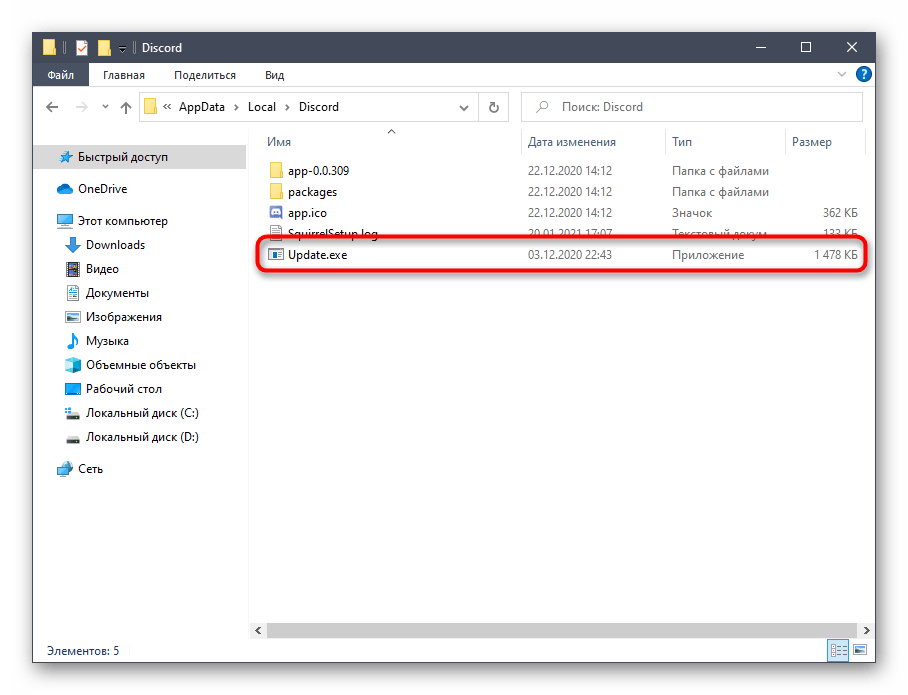
Task: Open the address bar history dropdown
Action: 464,107
